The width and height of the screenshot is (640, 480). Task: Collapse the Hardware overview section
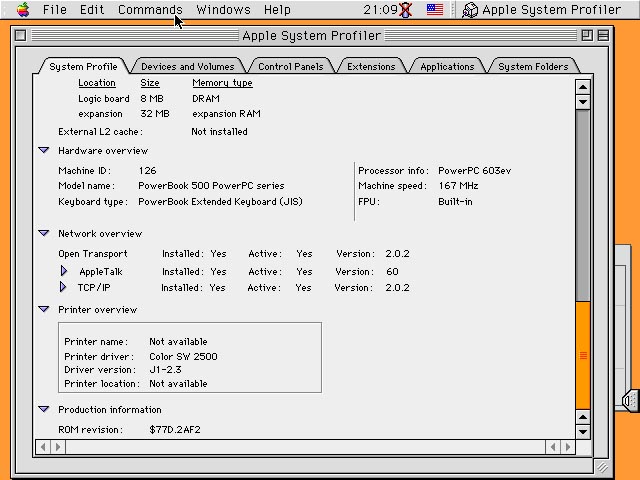coord(44,150)
